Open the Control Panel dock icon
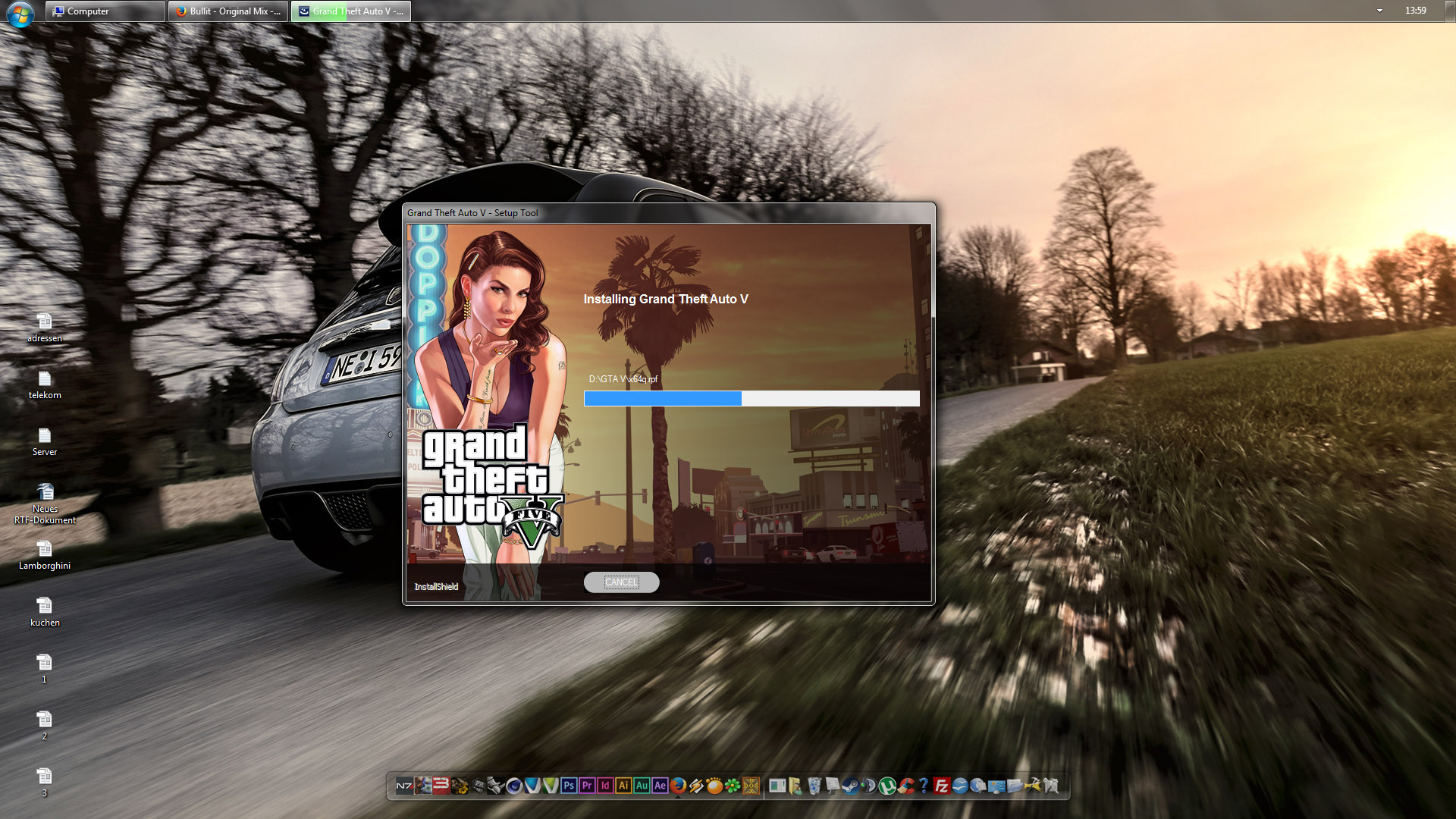The width and height of the screenshot is (1456, 819). click(996, 786)
